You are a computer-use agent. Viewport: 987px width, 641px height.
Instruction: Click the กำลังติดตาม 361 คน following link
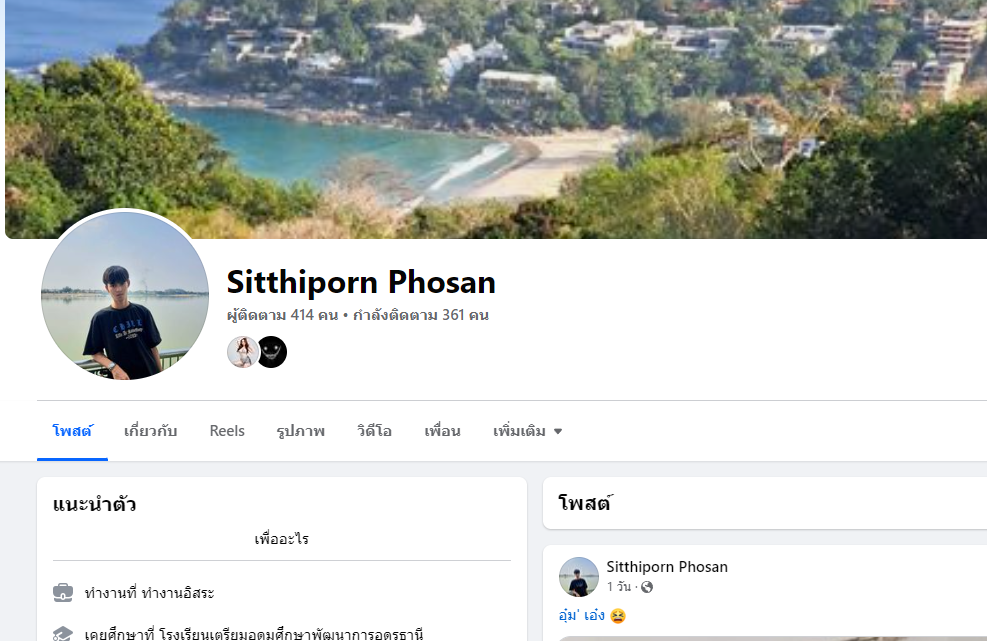coord(421,315)
